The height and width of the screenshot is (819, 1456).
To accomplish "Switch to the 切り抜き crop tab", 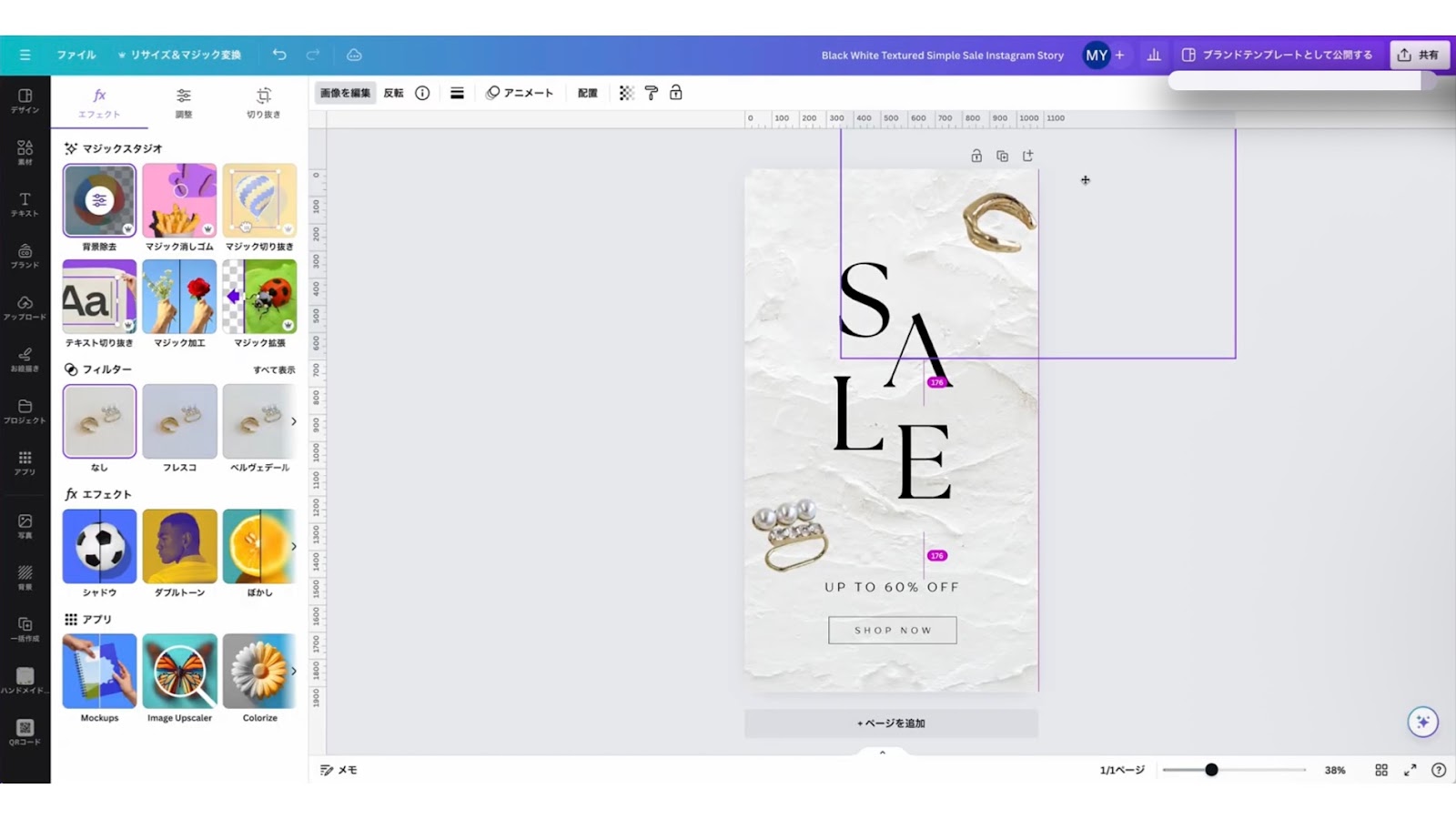I will click(263, 103).
